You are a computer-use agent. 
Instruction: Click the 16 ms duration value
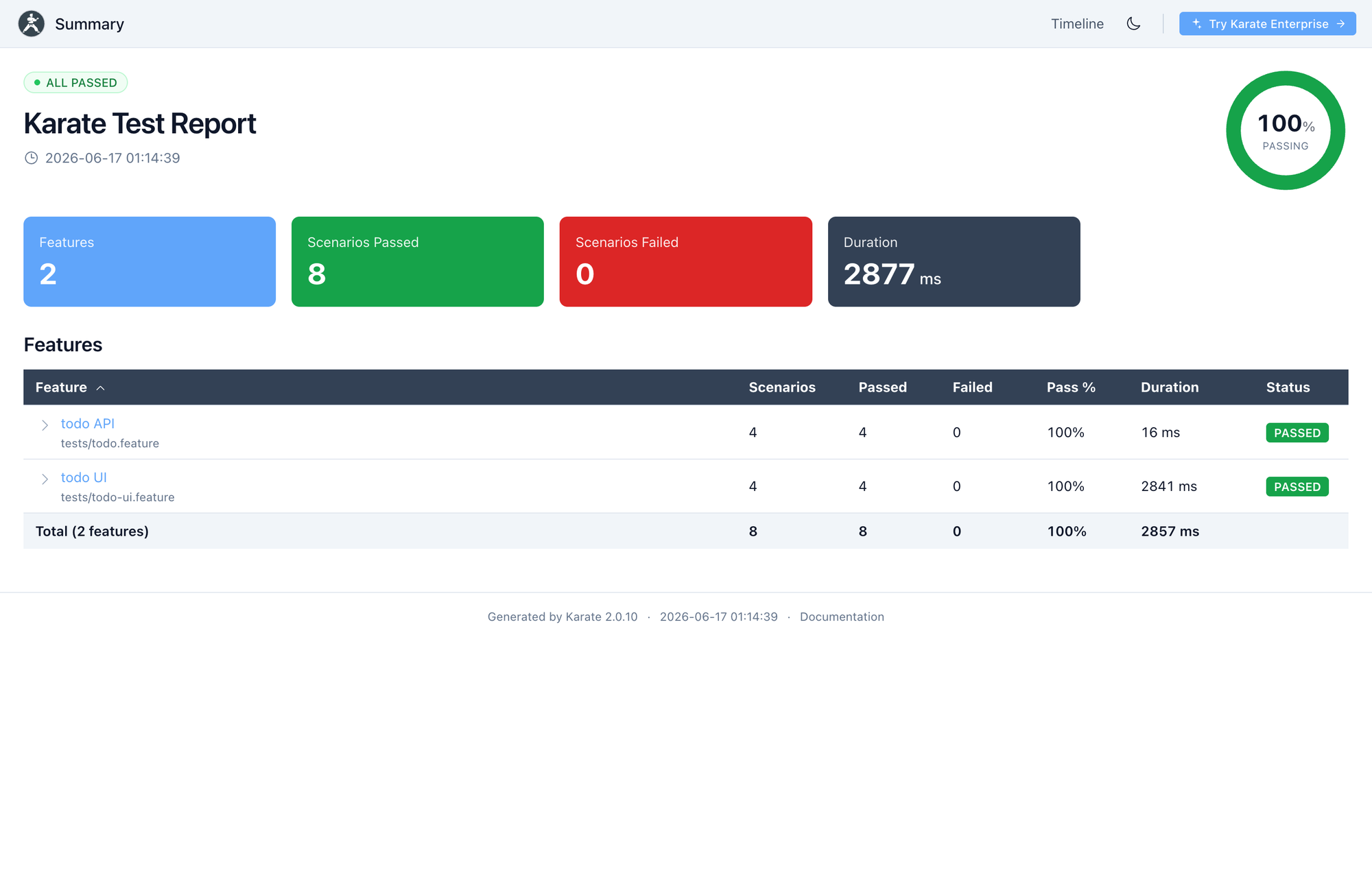[x=1161, y=433]
